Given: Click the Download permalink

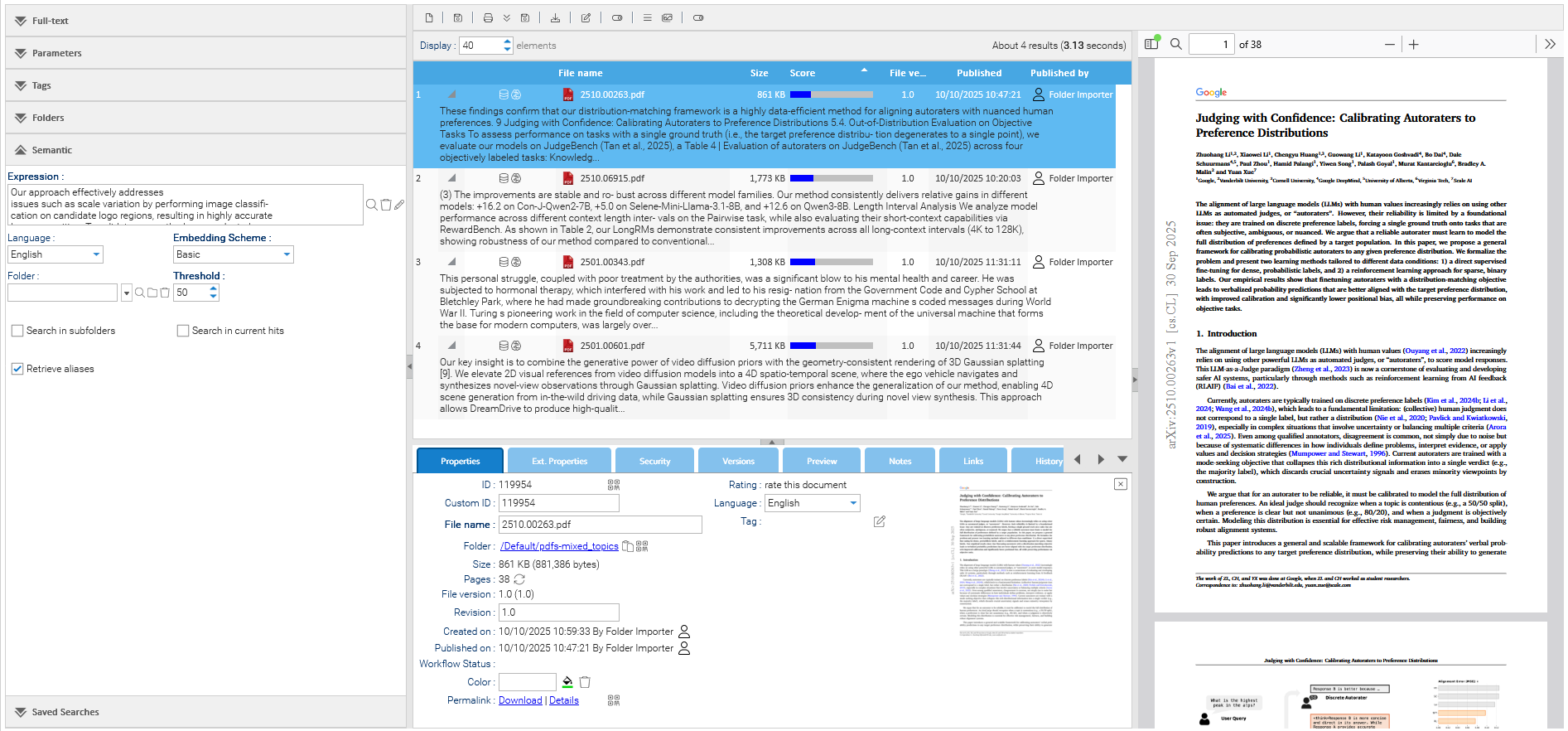Looking at the screenshot, I should click(520, 700).
